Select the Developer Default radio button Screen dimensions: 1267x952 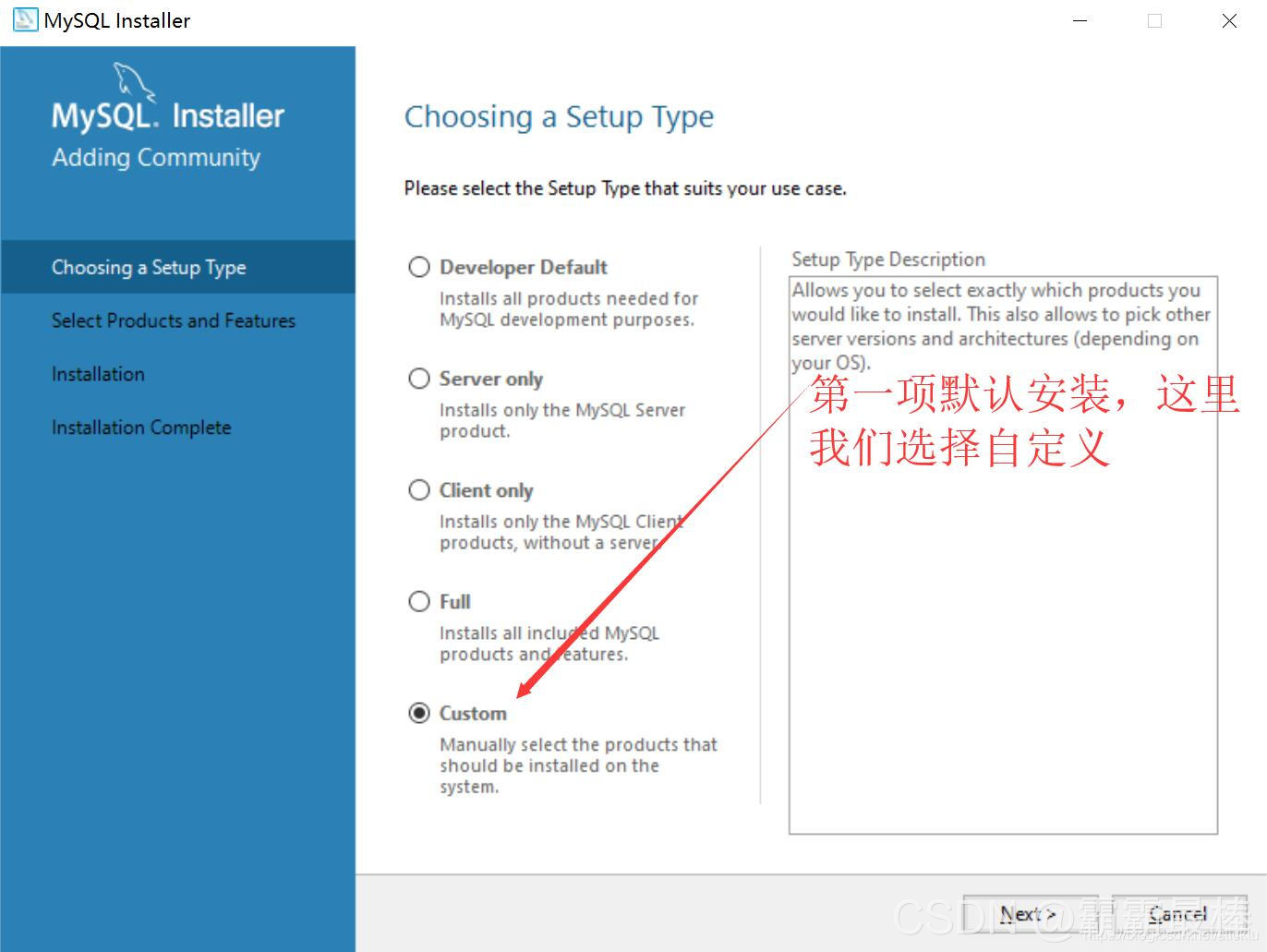tap(419, 267)
